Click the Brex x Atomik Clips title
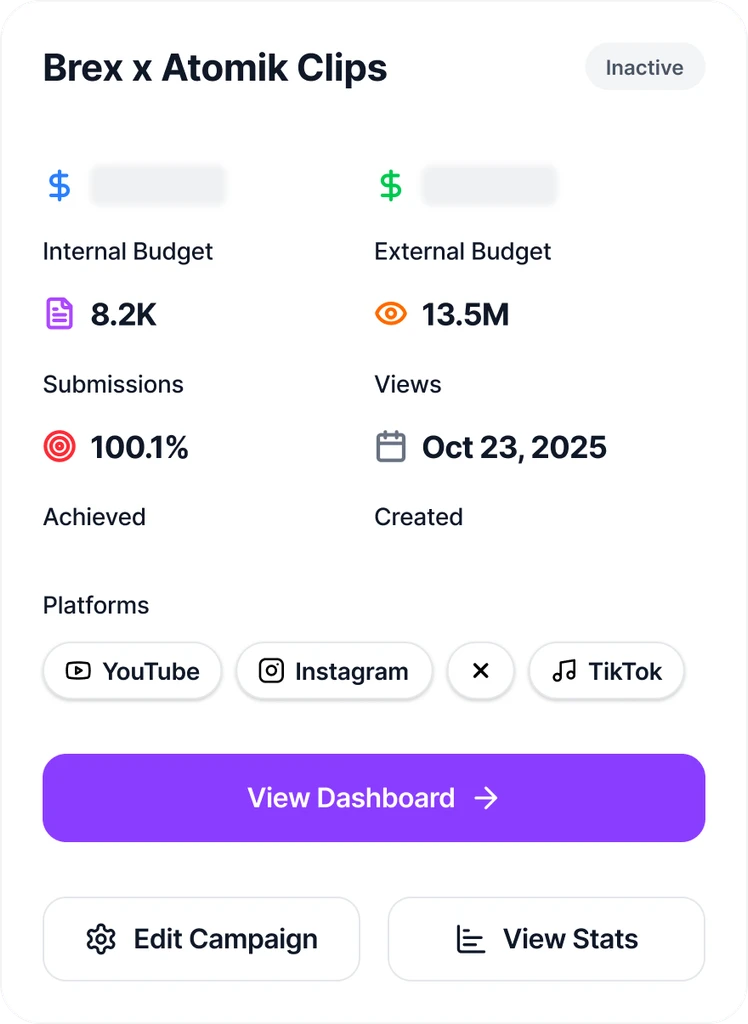 [215, 68]
